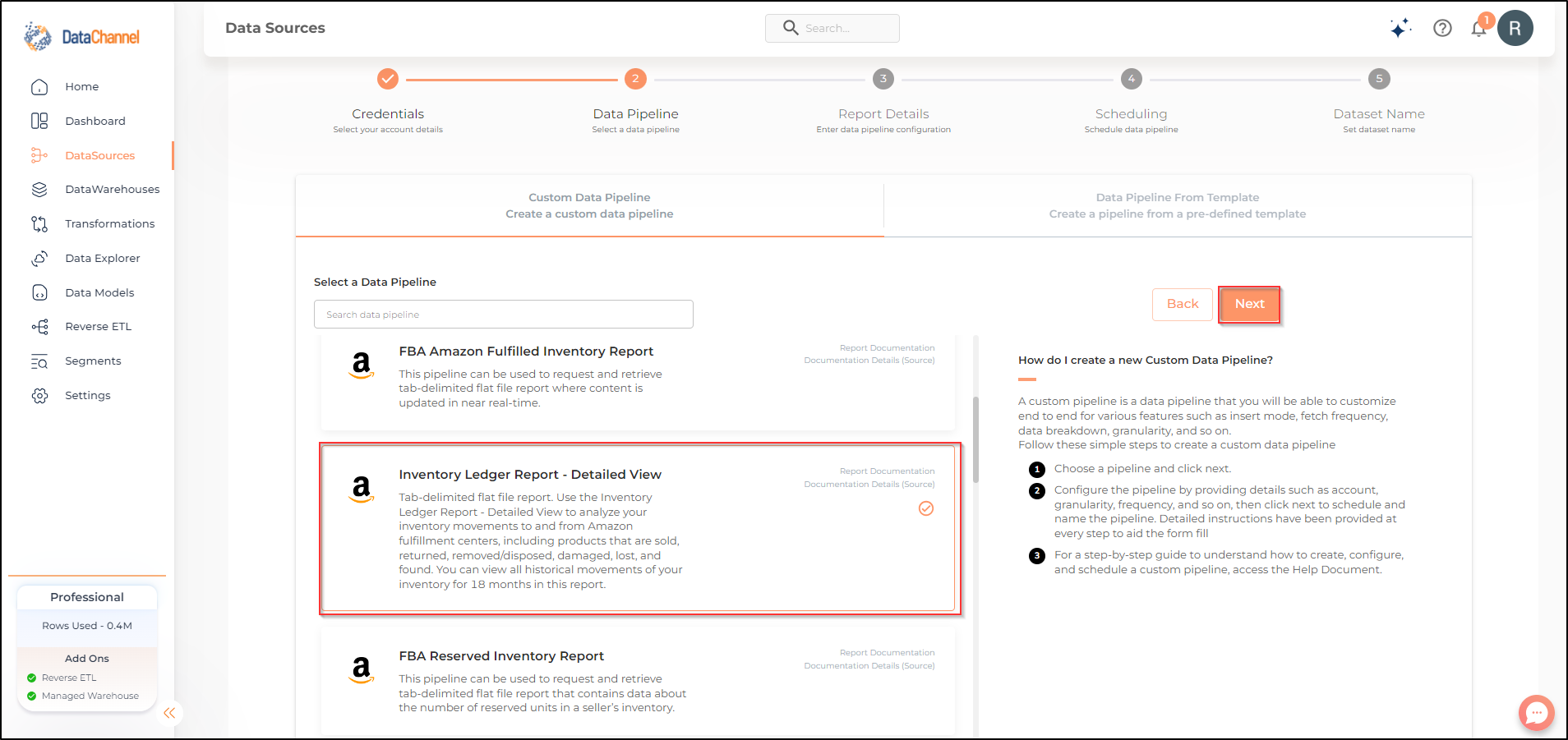Open the Segments icon
Image resolution: width=1568 pixels, height=740 pixels.
pyautogui.click(x=39, y=361)
